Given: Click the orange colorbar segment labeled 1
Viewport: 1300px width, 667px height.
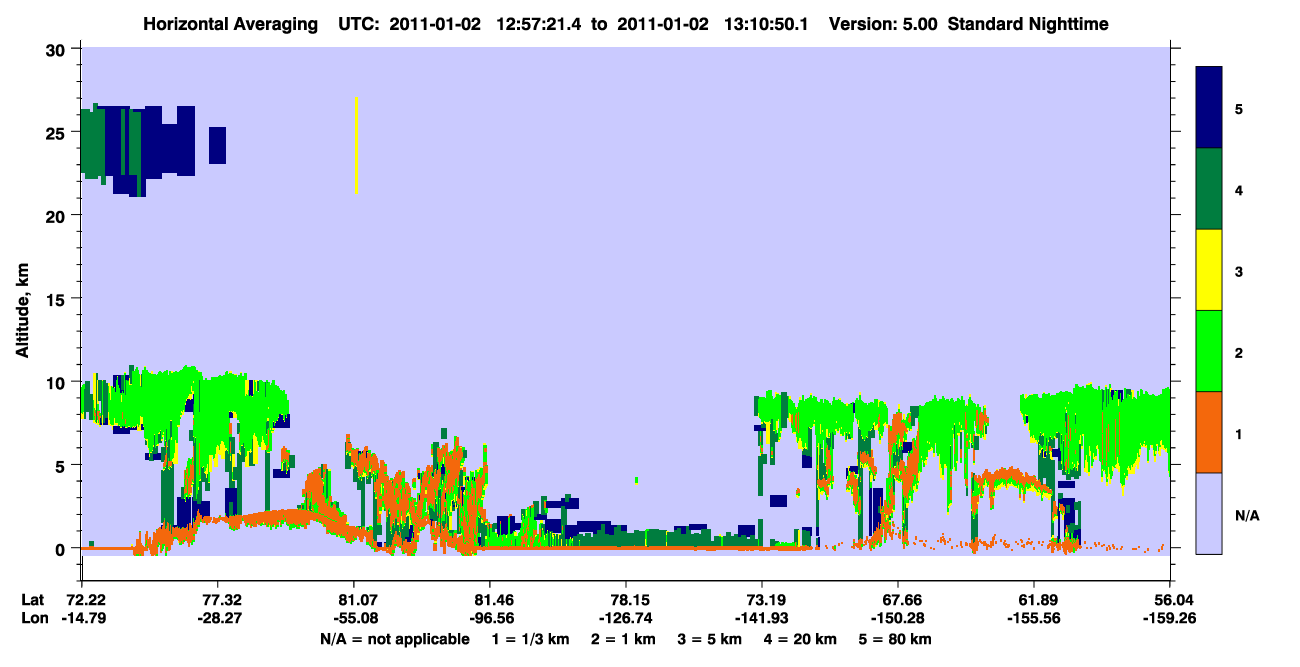Looking at the screenshot, I should point(1209,432).
